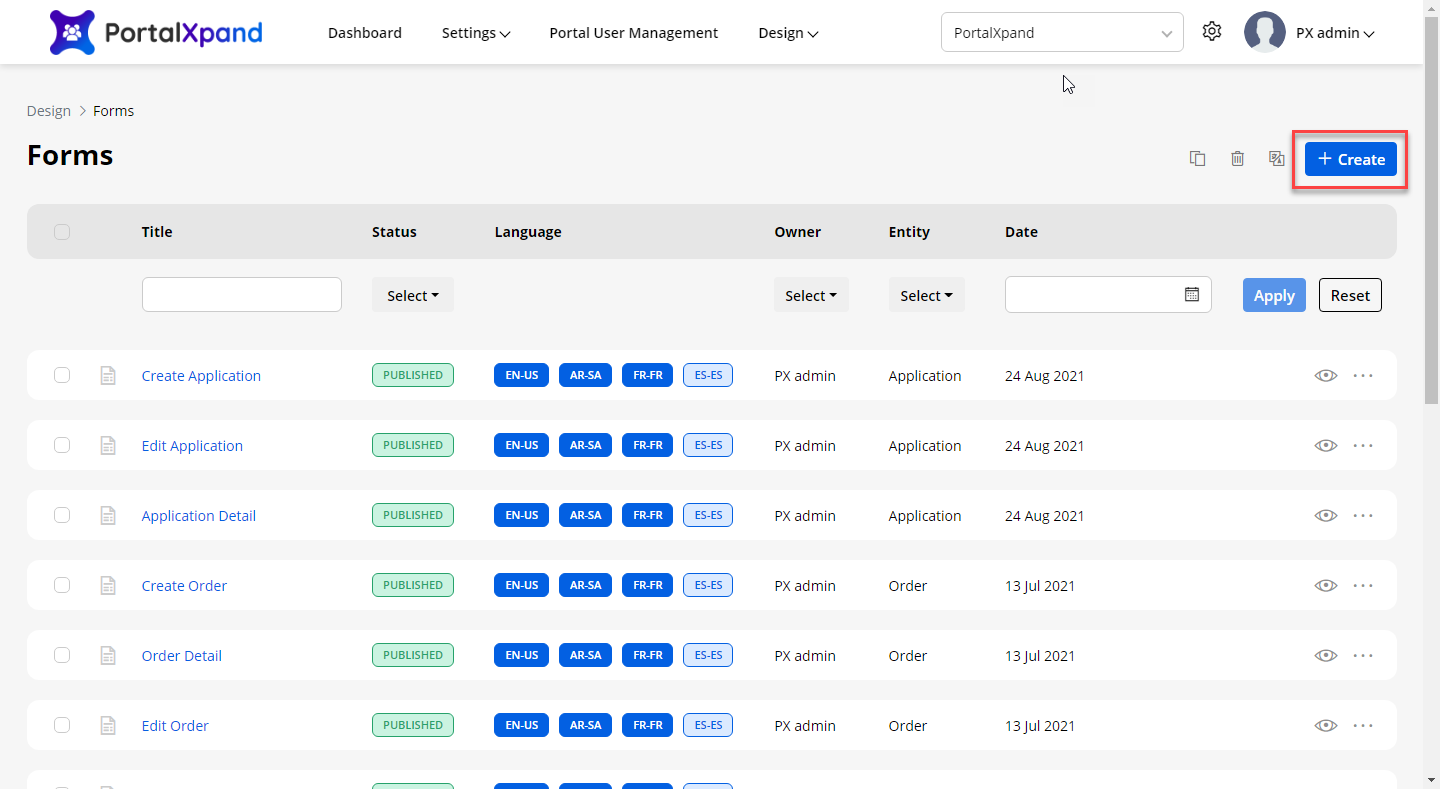Open the Owner filter Select dropdown
The height and width of the screenshot is (789, 1440).
point(811,296)
